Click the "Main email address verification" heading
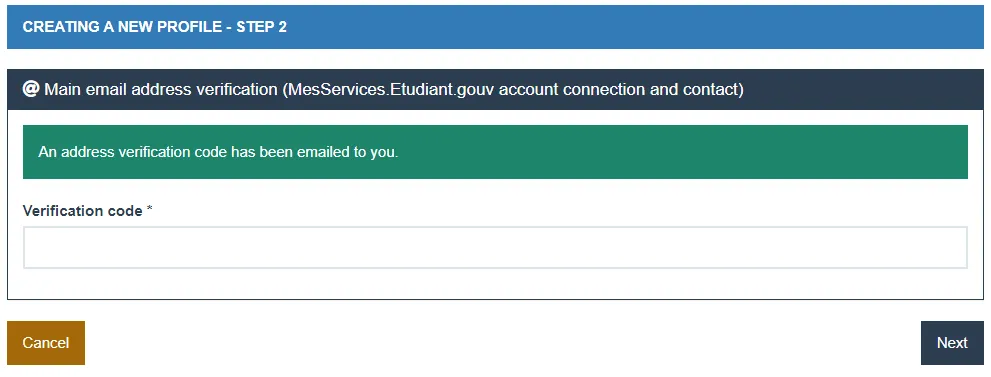Viewport: 991px width, 377px height. [161, 90]
